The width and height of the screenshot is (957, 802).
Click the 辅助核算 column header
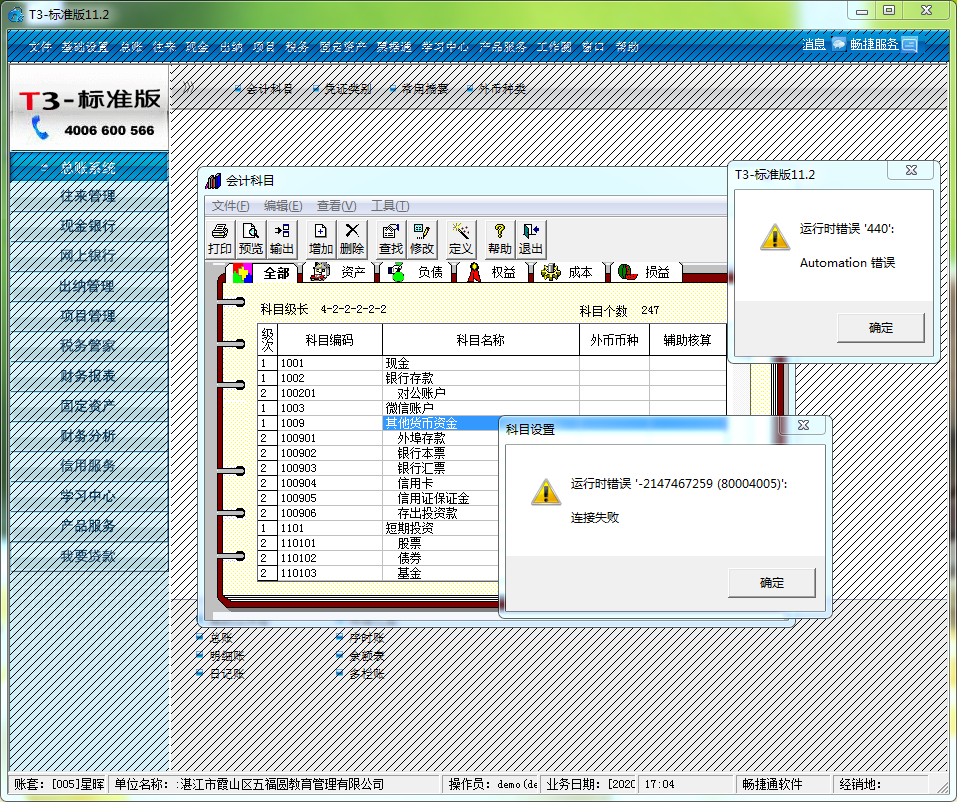687,340
